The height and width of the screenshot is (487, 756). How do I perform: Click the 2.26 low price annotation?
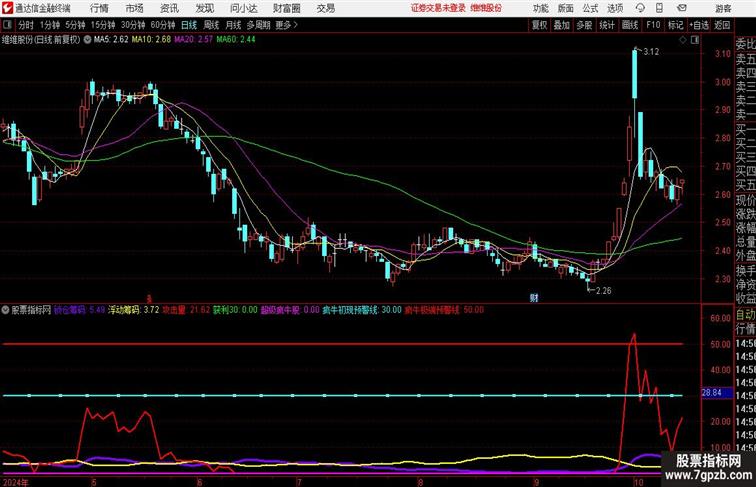(x=604, y=291)
